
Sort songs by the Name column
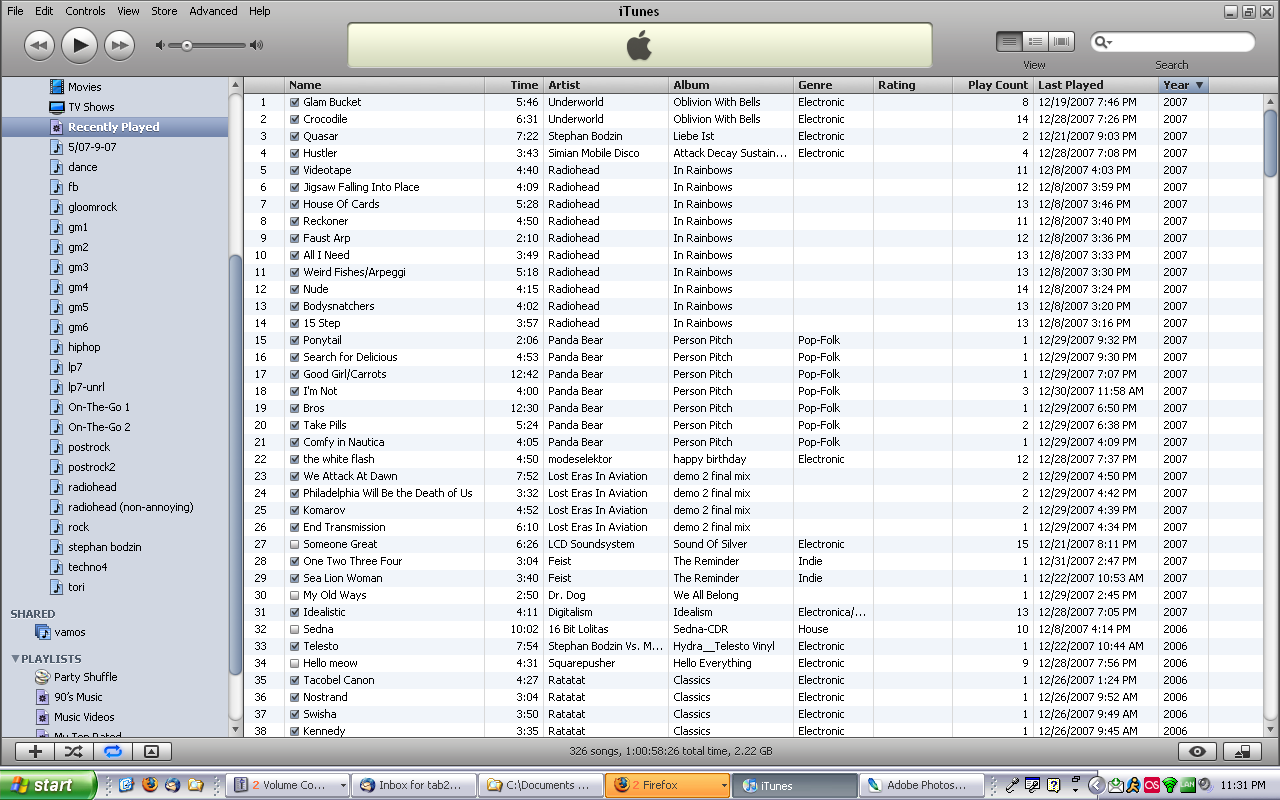point(385,85)
